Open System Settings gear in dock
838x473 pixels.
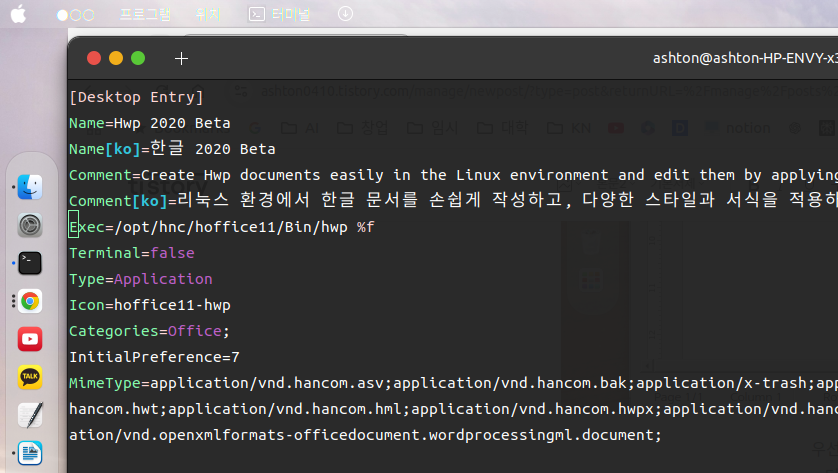(30, 225)
